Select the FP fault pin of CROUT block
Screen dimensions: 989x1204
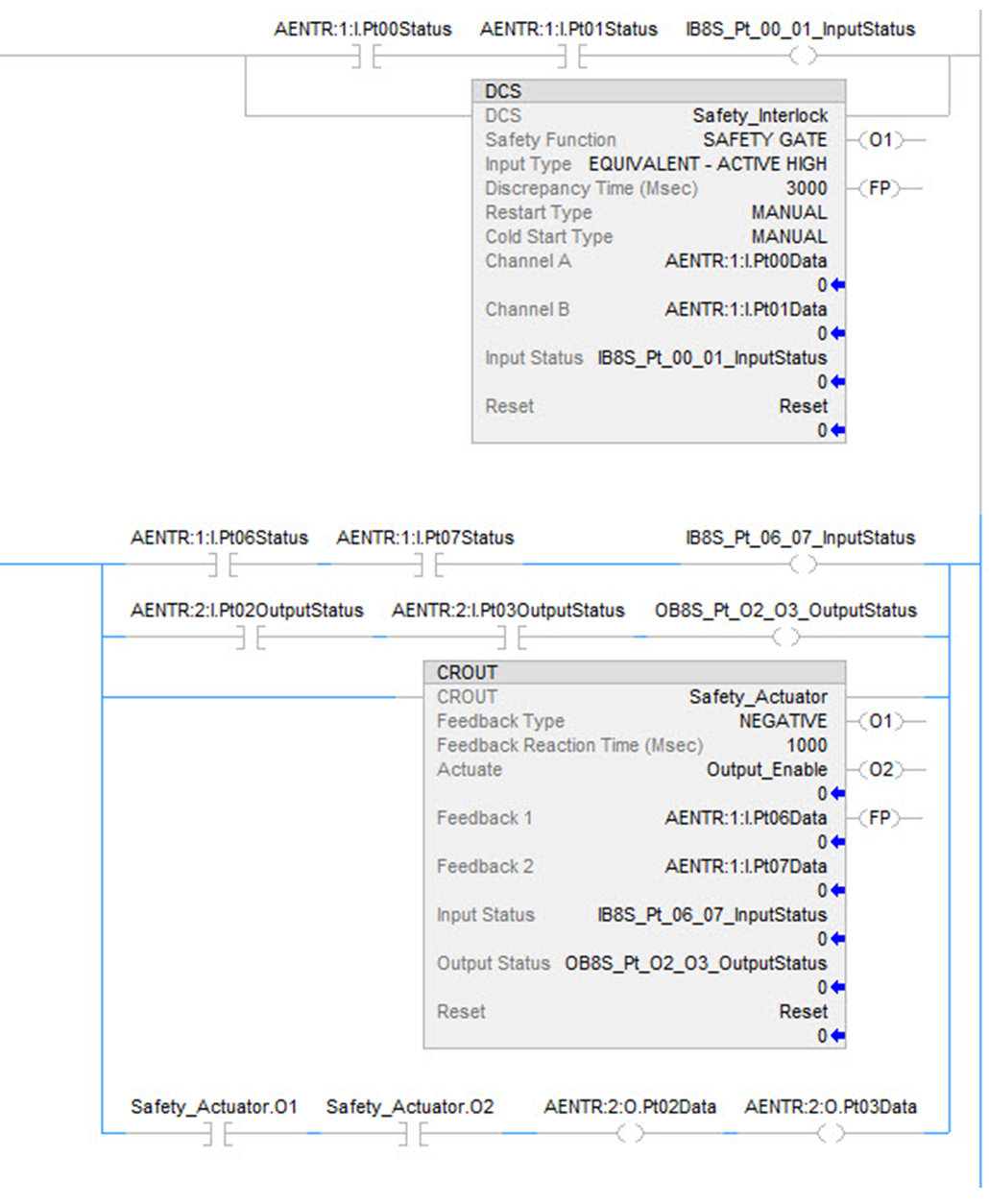click(880, 818)
